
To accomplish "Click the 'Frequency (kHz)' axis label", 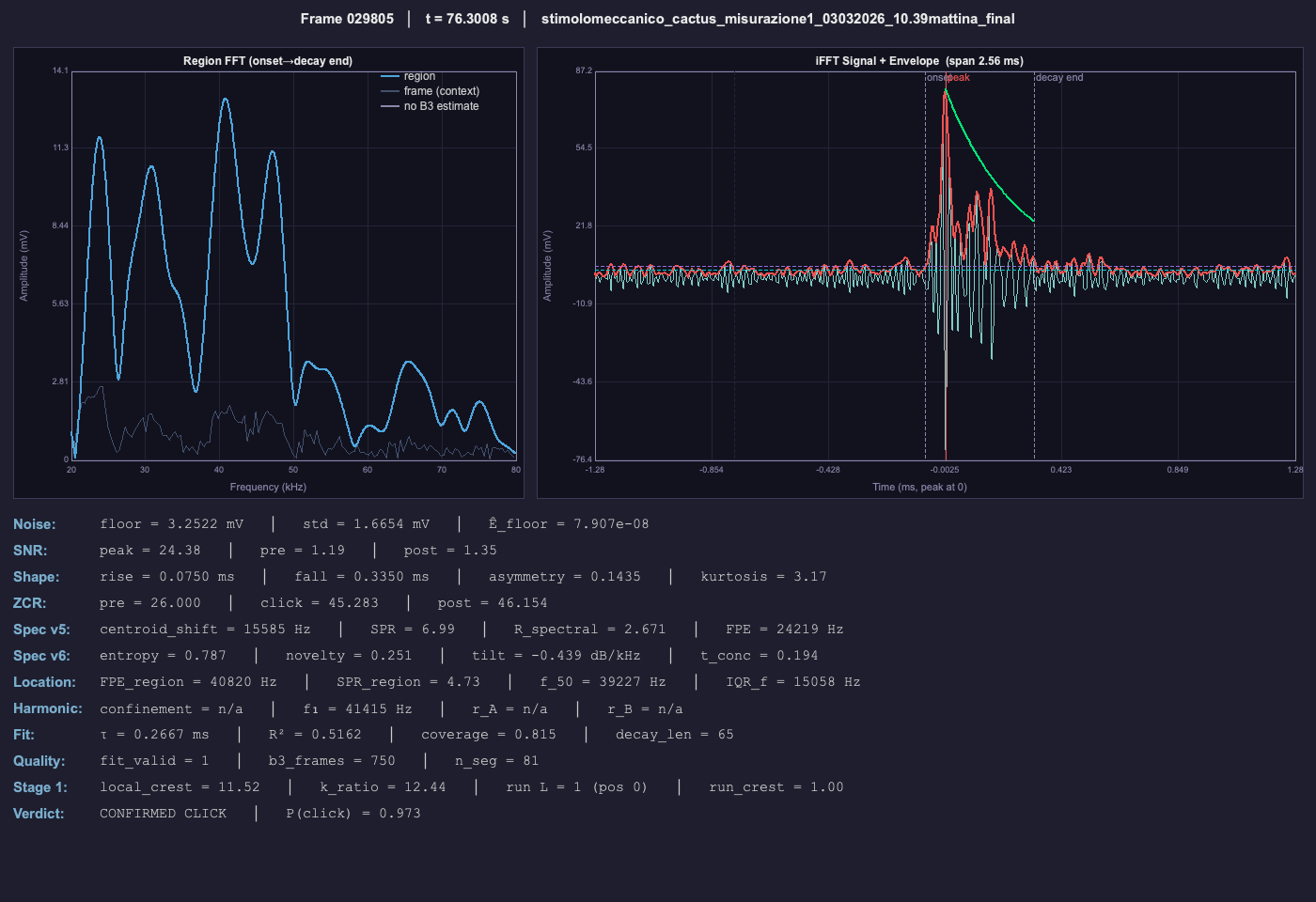I will (268, 487).
